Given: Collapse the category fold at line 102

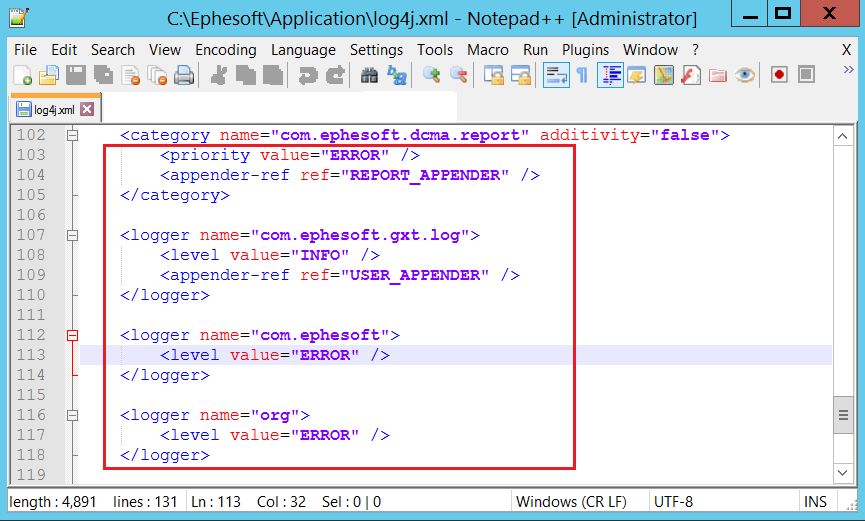Looking at the screenshot, I should tap(72, 135).
